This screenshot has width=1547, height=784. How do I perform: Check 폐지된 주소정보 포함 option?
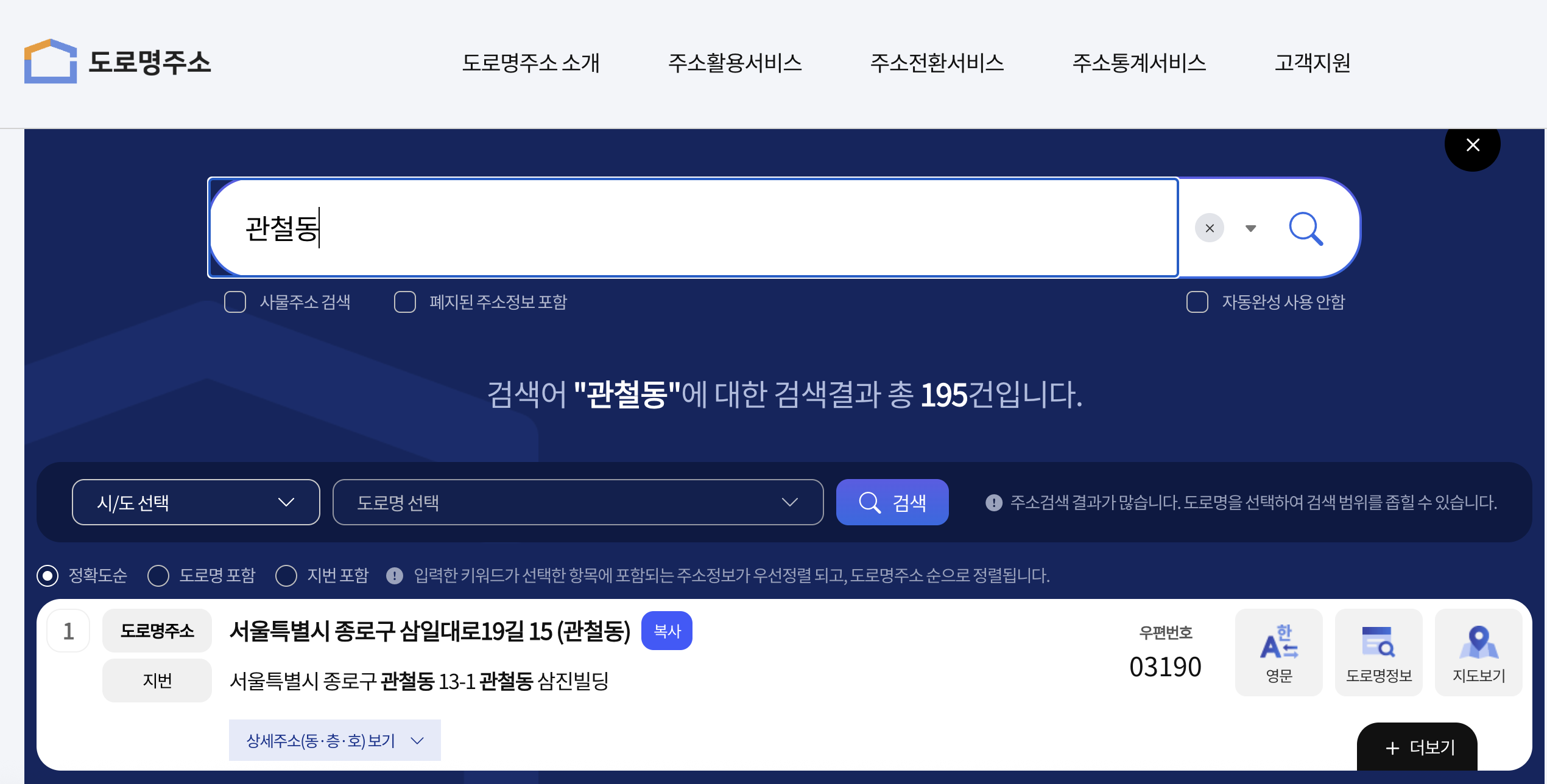tap(405, 302)
